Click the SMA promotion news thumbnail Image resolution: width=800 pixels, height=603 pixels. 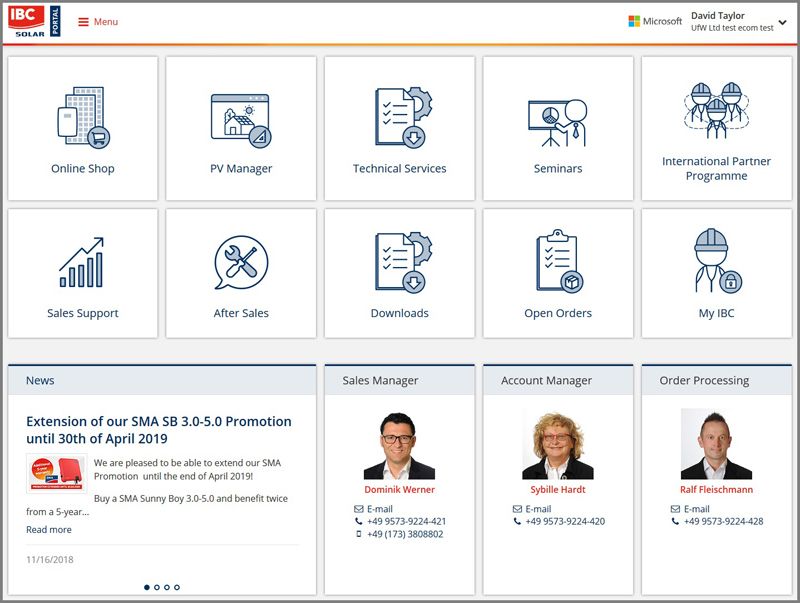[57, 473]
